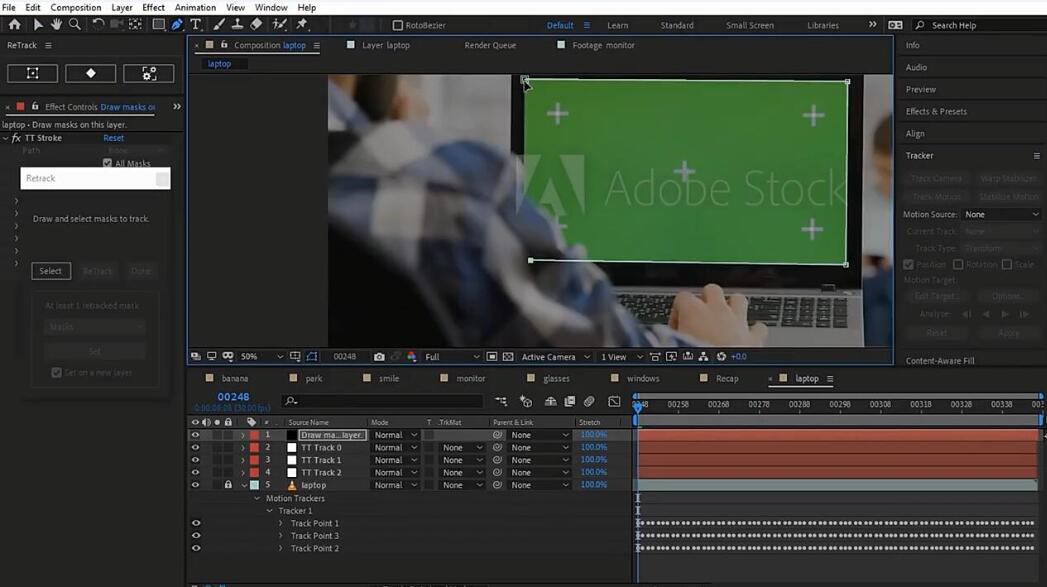This screenshot has width=1047, height=587.
Task: Select the Type tool
Action: point(196,25)
